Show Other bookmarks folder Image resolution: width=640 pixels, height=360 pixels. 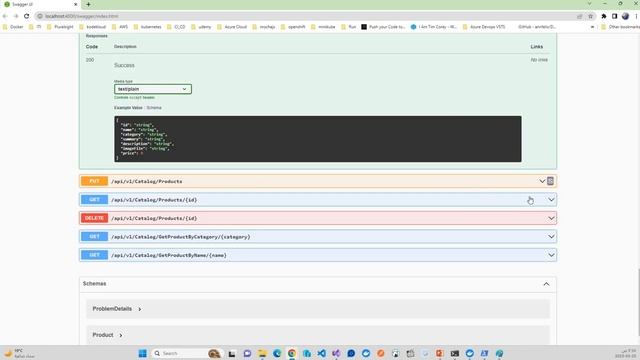(x=620, y=27)
